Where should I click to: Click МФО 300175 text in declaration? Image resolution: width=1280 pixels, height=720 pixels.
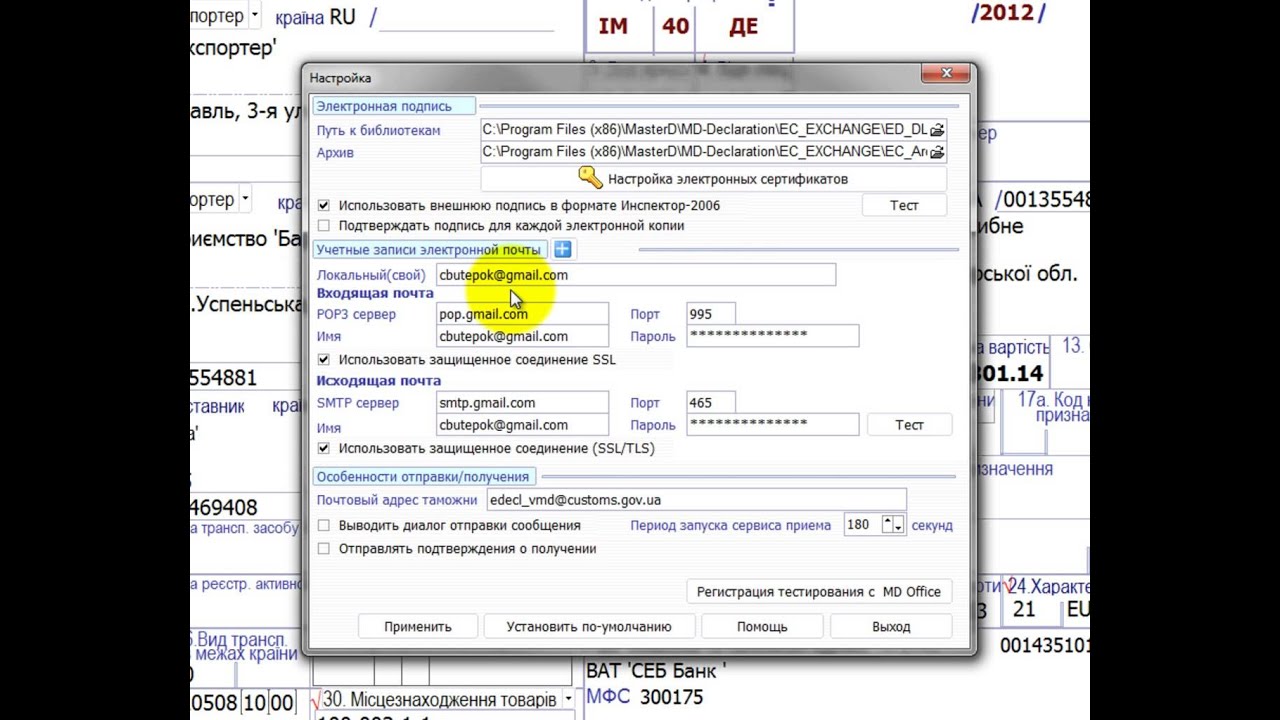coord(645,697)
